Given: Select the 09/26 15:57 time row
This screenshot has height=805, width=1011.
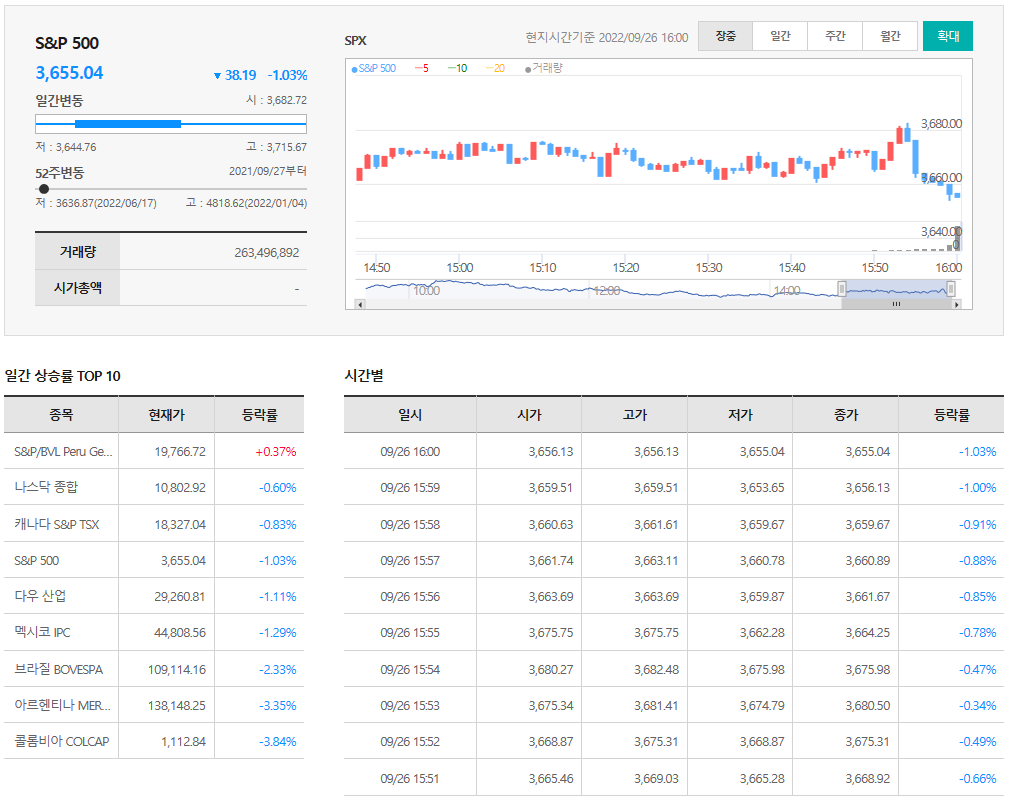Looking at the screenshot, I should 674,560.
